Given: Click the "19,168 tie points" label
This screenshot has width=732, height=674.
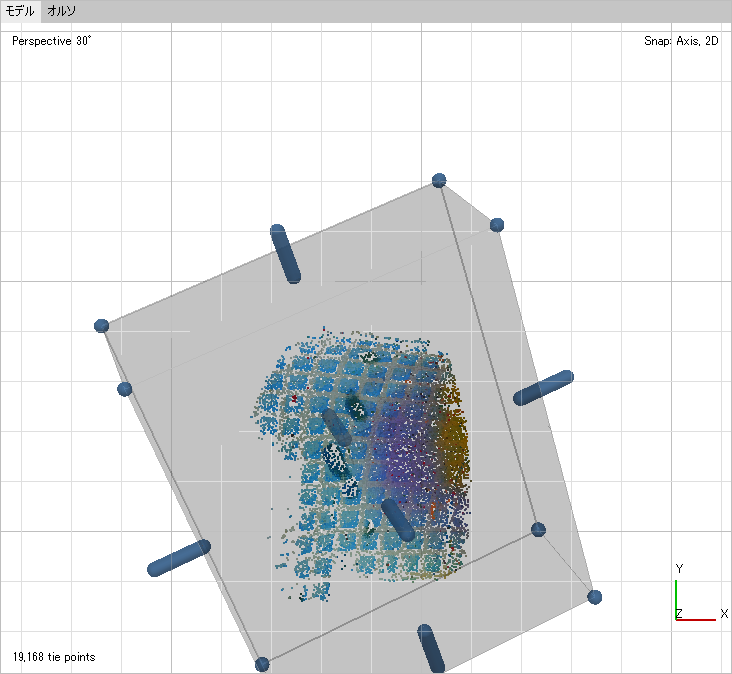Looking at the screenshot, I should click(x=54, y=657).
